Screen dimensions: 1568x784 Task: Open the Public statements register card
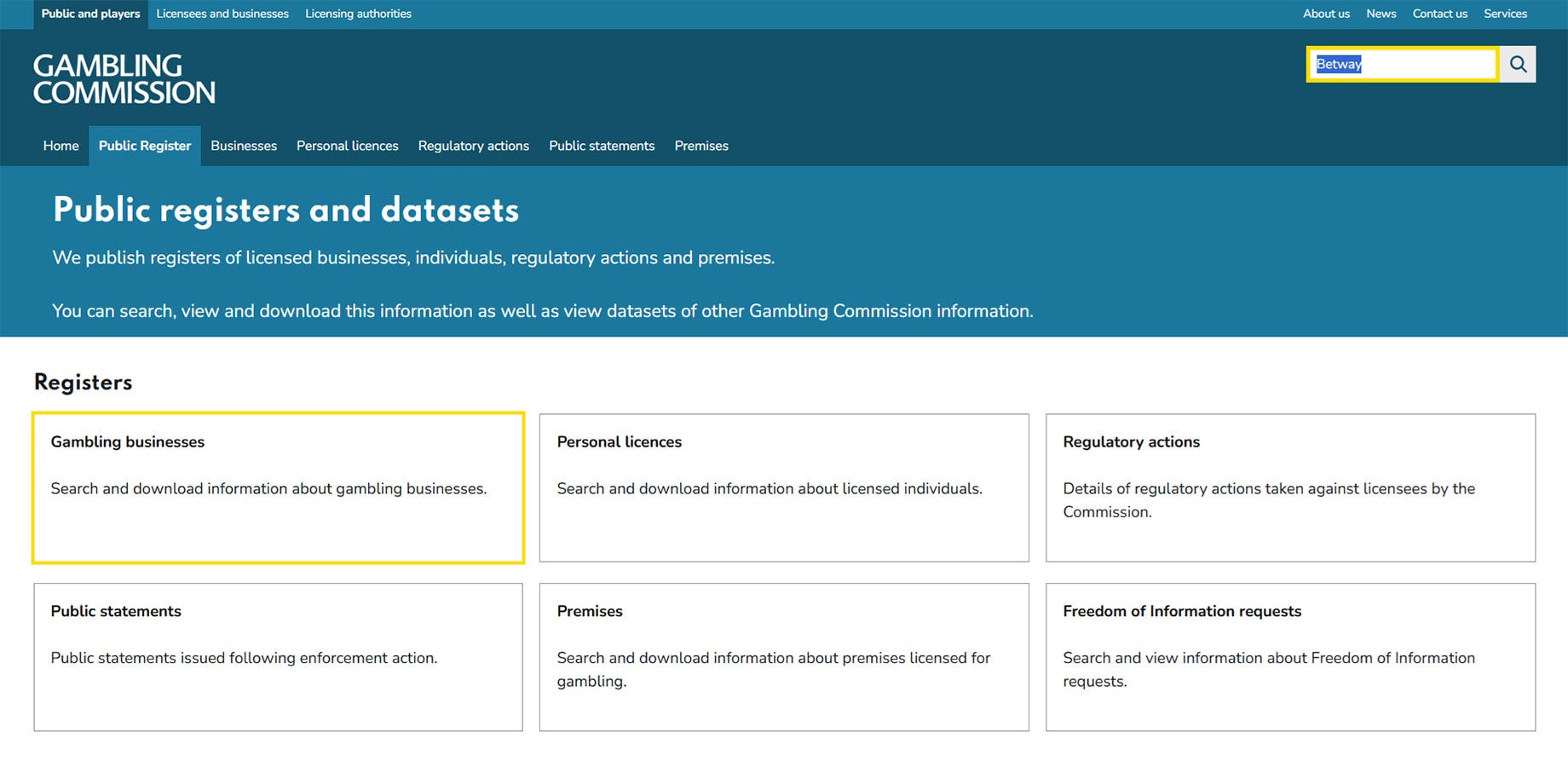click(x=278, y=657)
